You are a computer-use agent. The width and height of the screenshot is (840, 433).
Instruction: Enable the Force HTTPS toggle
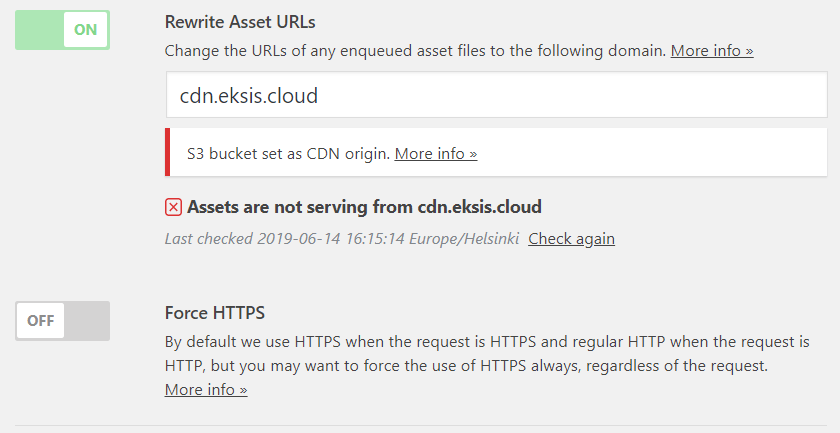point(62,321)
